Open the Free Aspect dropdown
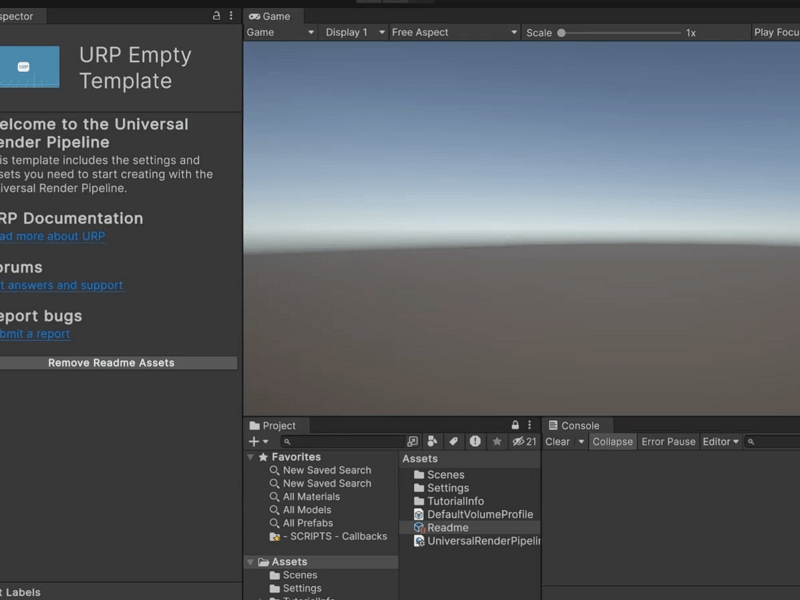800x600 pixels. (454, 32)
